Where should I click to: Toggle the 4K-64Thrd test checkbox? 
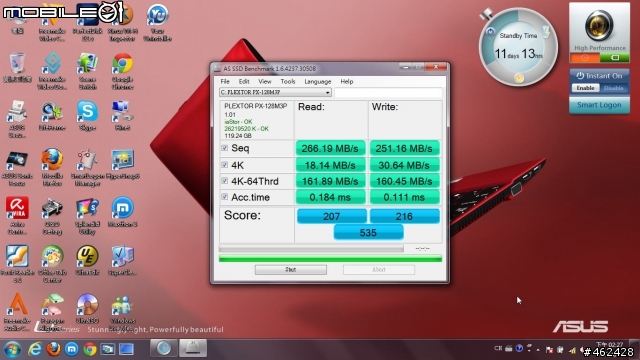click(x=224, y=181)
